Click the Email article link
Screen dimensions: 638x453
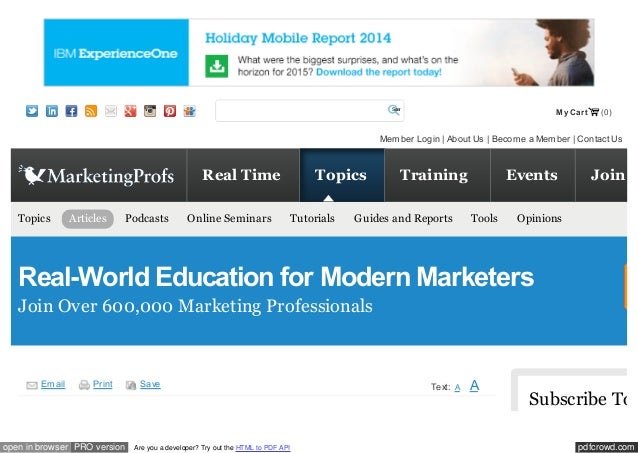click(53, 384)
